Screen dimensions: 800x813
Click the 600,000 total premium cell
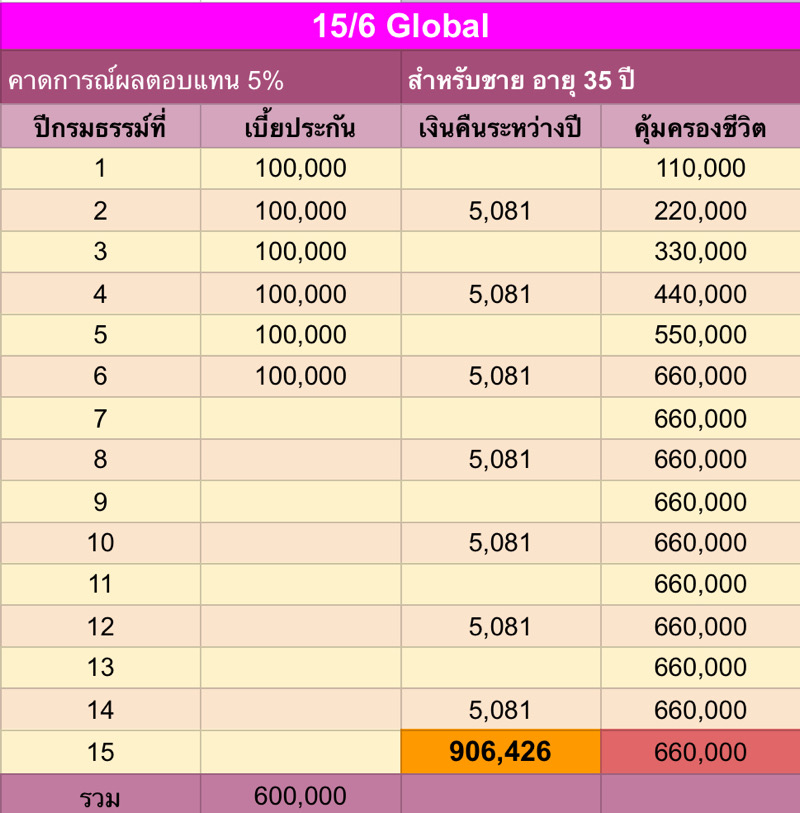(x=300, y=795)
